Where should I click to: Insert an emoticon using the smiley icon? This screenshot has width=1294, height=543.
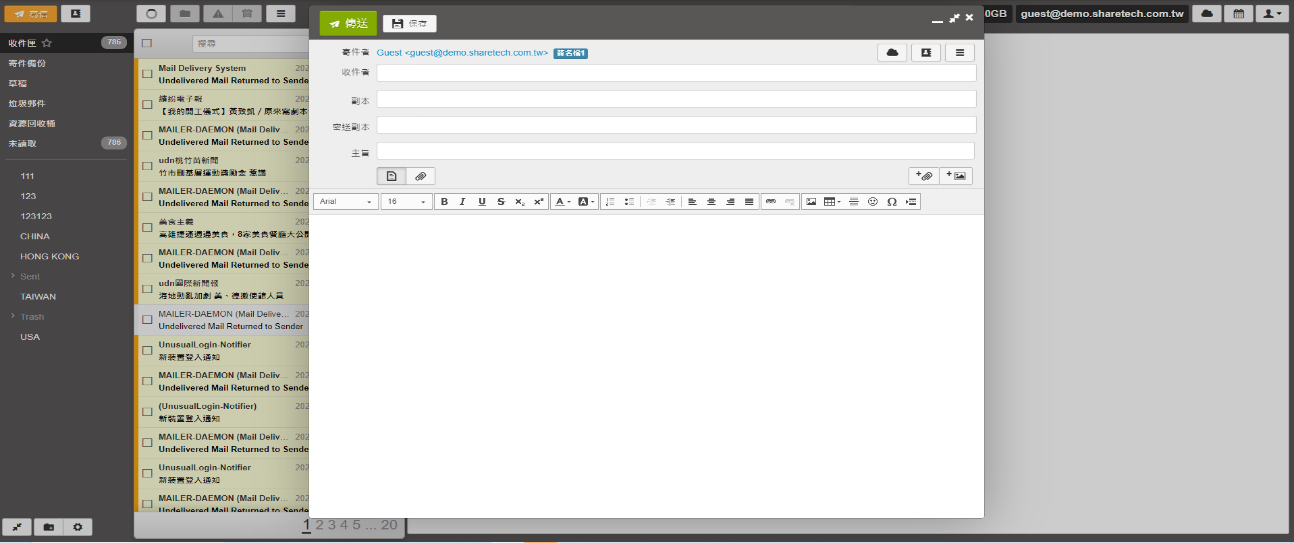(x=872, y=202)
